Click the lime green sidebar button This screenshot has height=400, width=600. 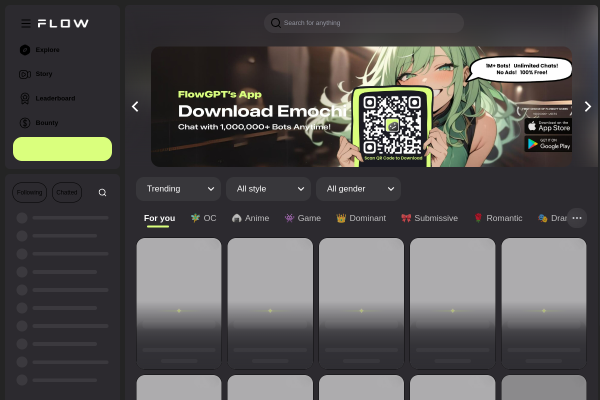click(x=62, y=149)
